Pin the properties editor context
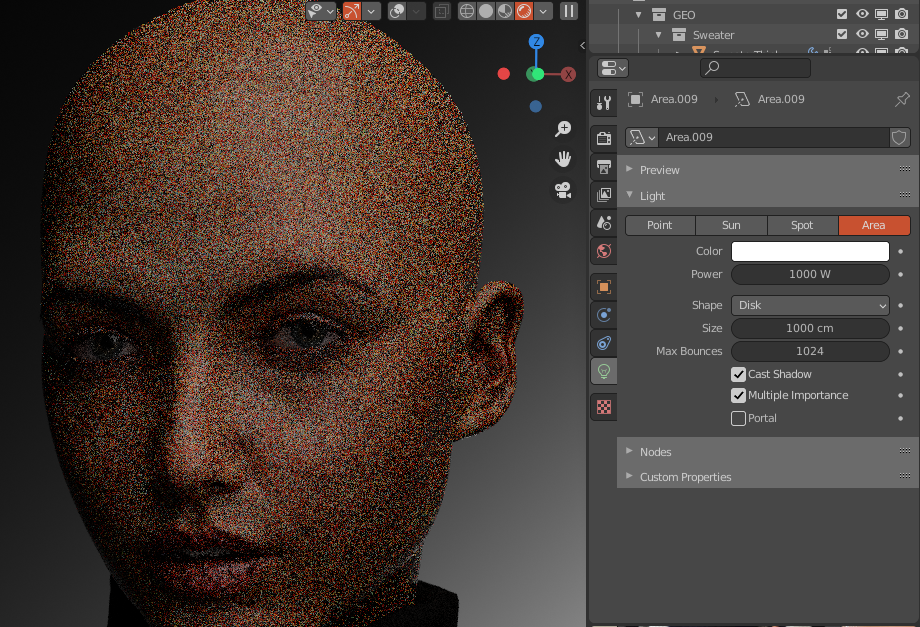The image size is (920, 627). tap(901, 99)
